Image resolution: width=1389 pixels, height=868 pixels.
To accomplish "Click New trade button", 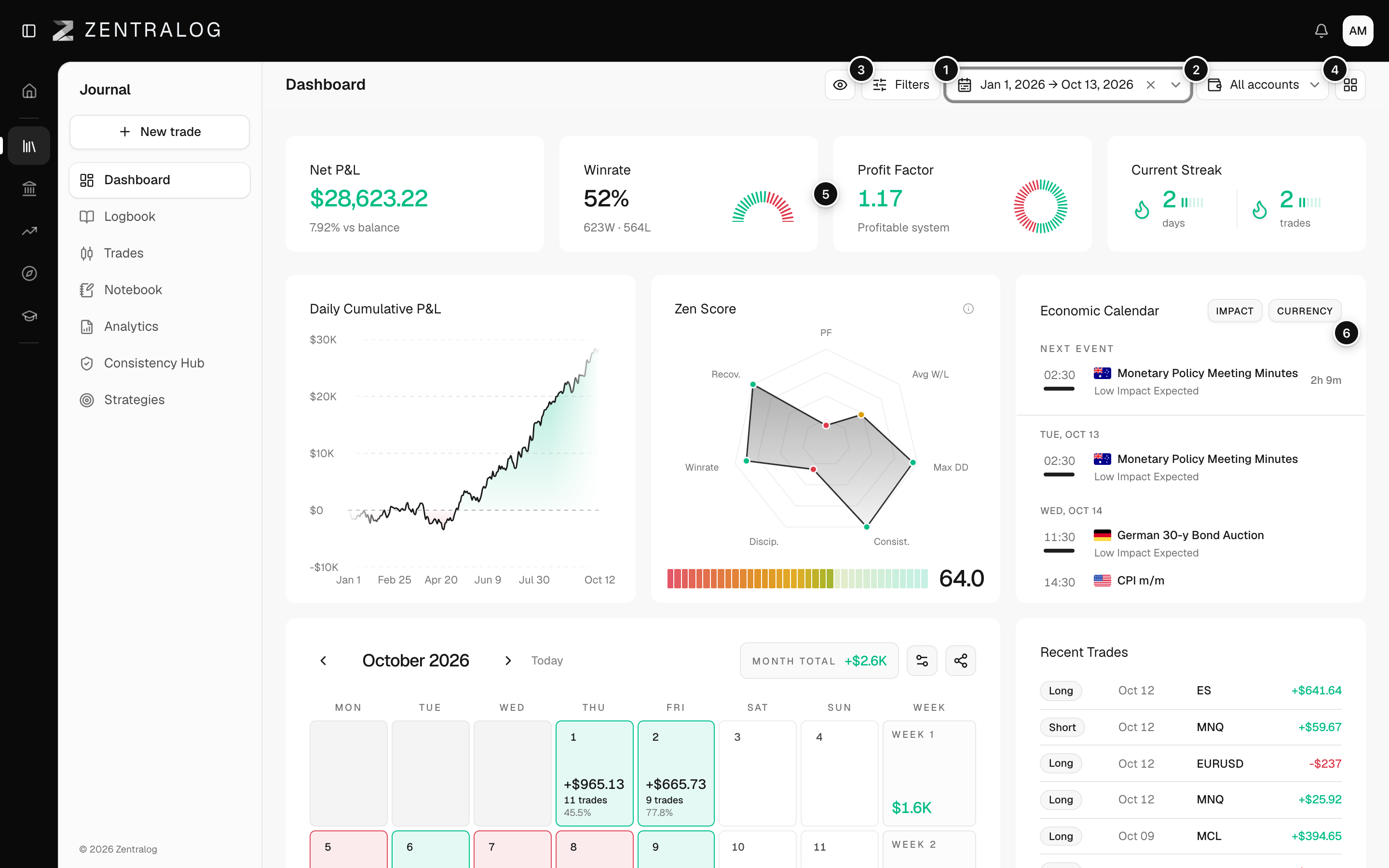I will (x=160, y=132).
